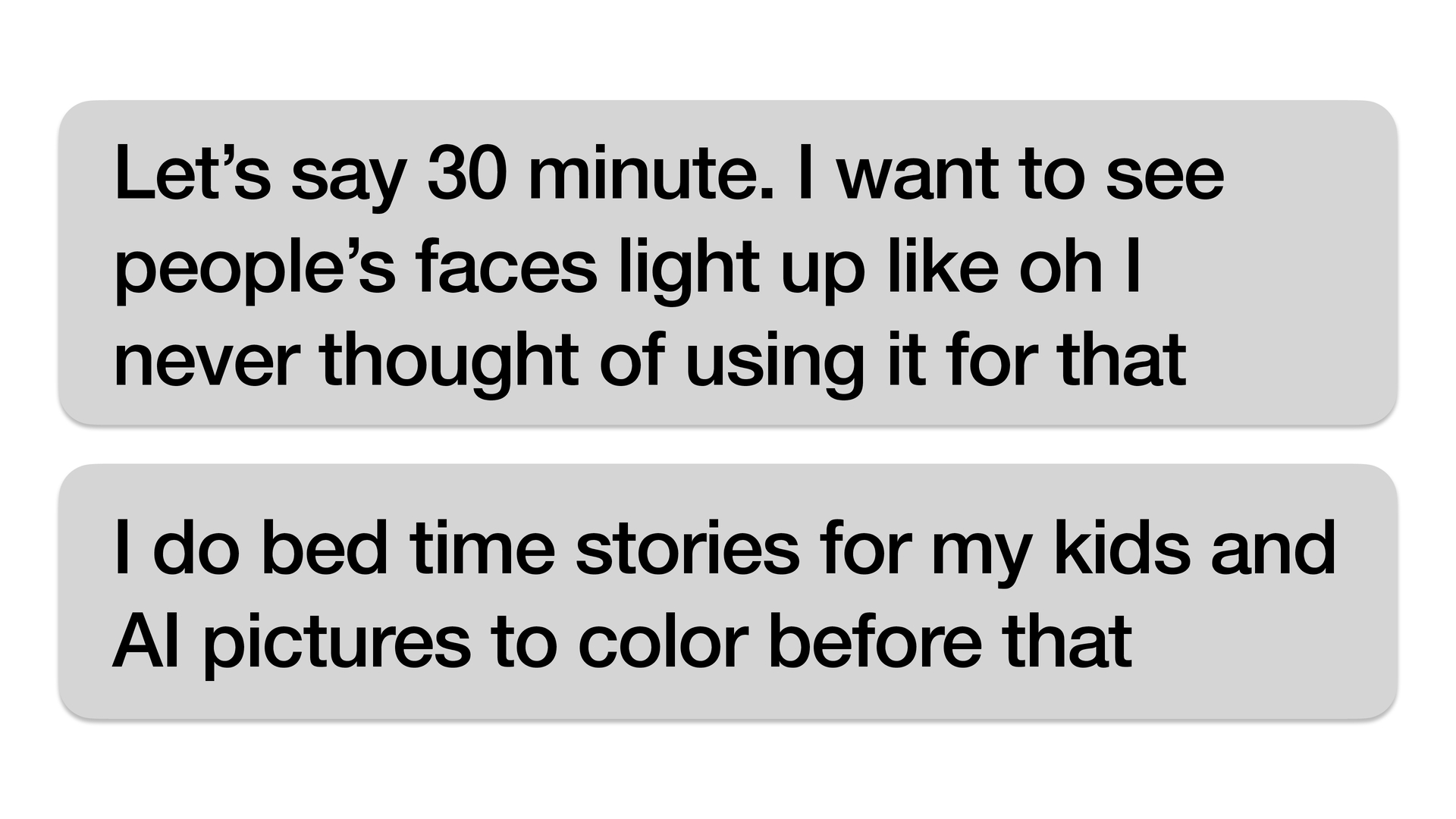Screen dimensions: 1456x819
Task: Click the word "thought" in first bubble
Action: point(450,359)
